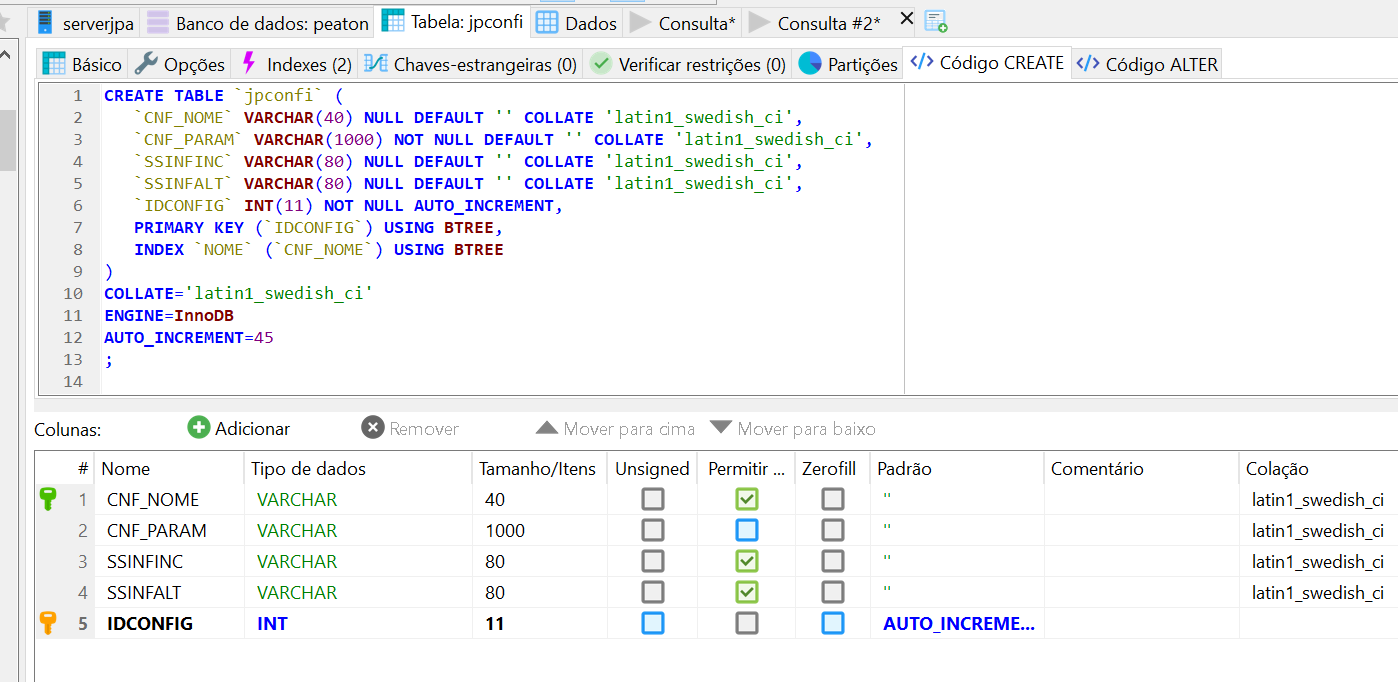Enable allow NULL for CNF_PARAM column
Viewport: 1398px width, 682px height.
(x=746, y=530)
